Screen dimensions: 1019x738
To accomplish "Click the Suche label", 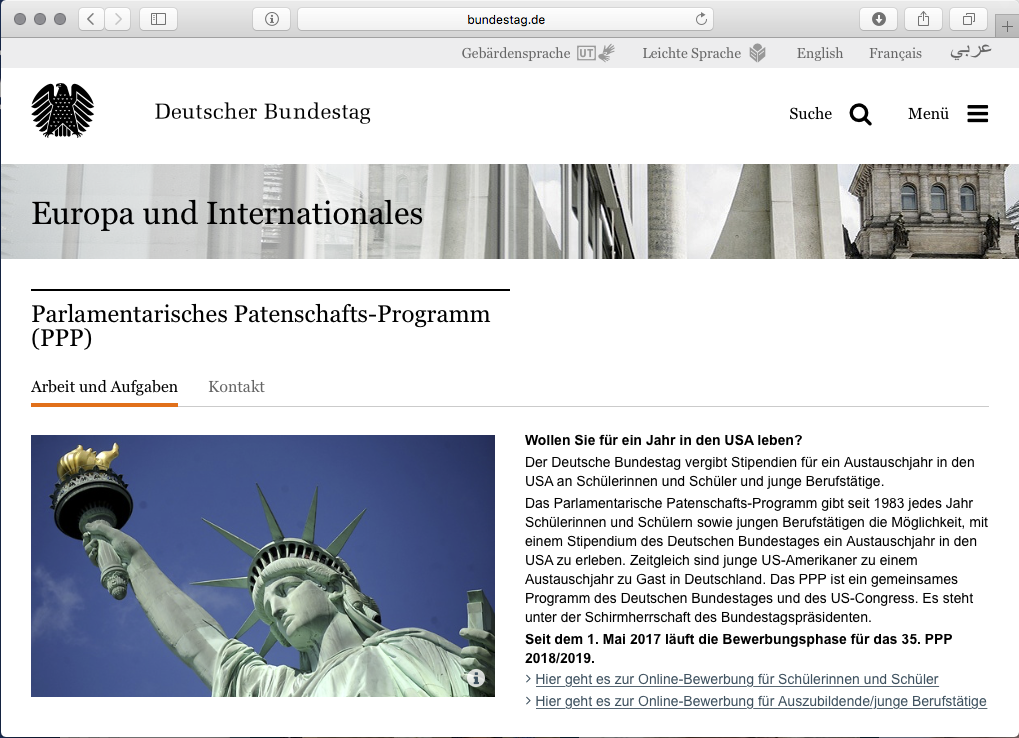I will click(810, 114).
